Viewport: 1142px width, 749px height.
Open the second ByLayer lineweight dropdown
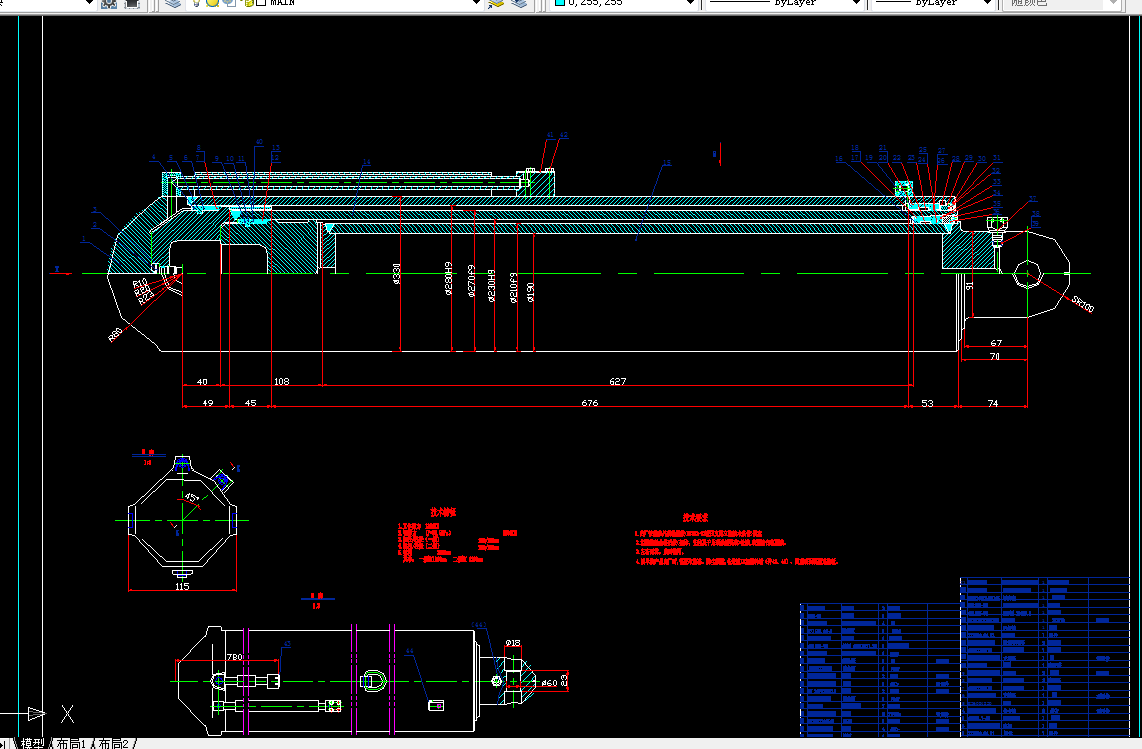tap(987, 3)
